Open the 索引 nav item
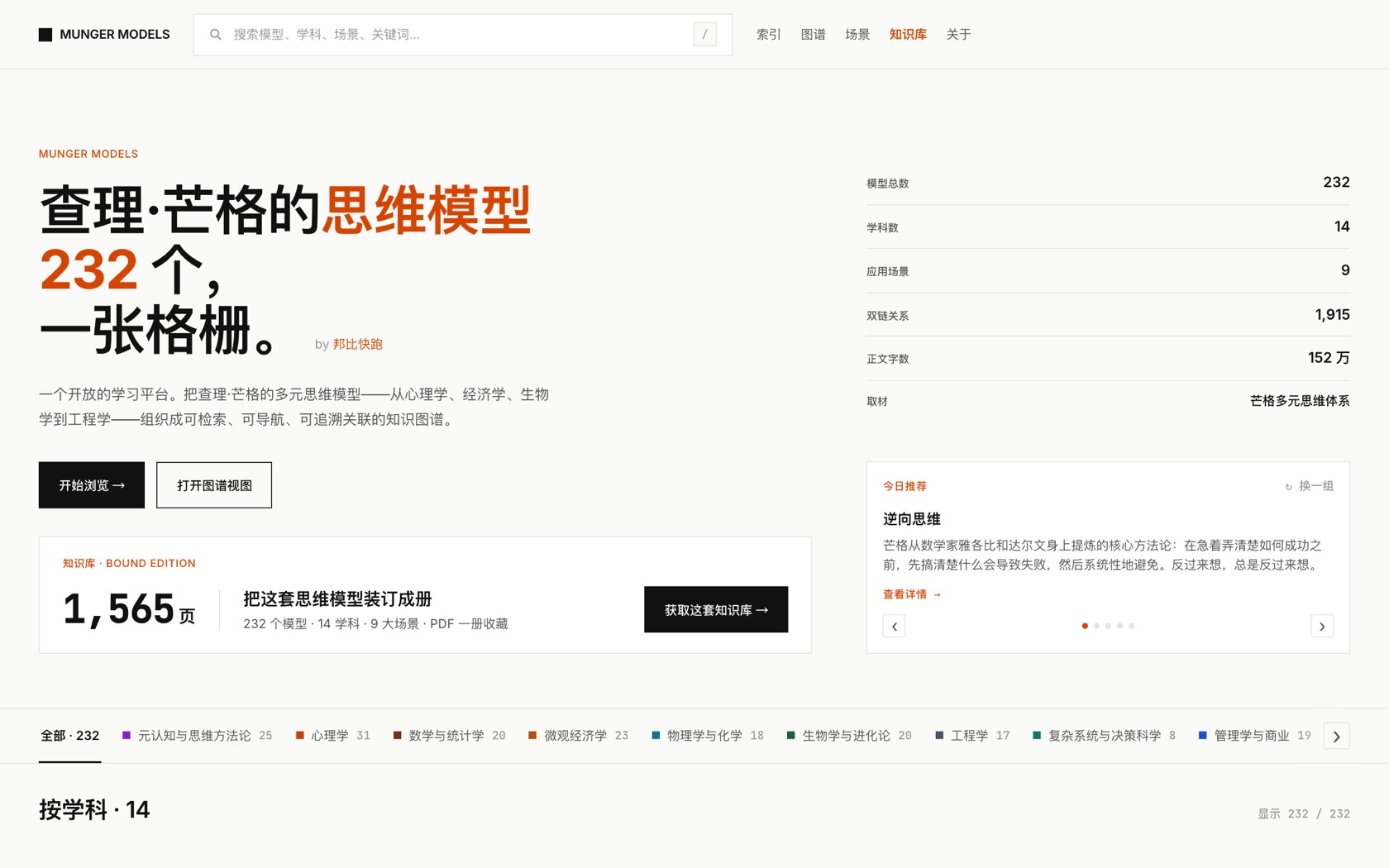Screen dimensions: 1389x868 [x=768, y=35]
